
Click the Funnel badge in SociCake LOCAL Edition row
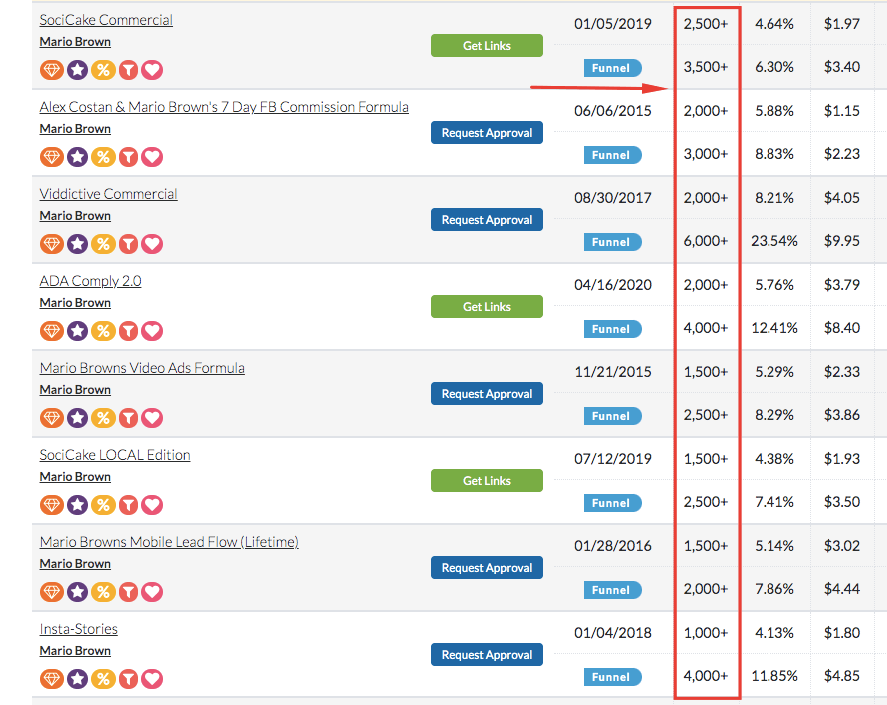point(613,503)
